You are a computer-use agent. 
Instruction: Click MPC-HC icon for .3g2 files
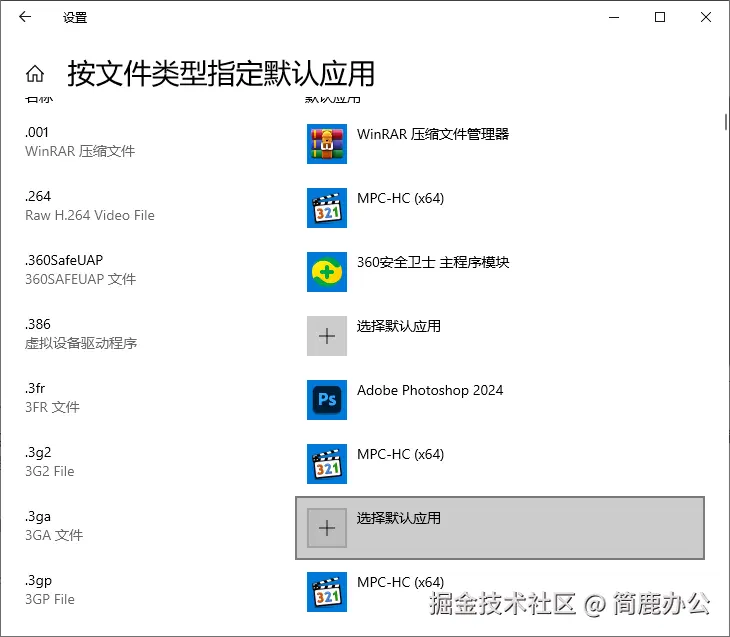point(327,464)
